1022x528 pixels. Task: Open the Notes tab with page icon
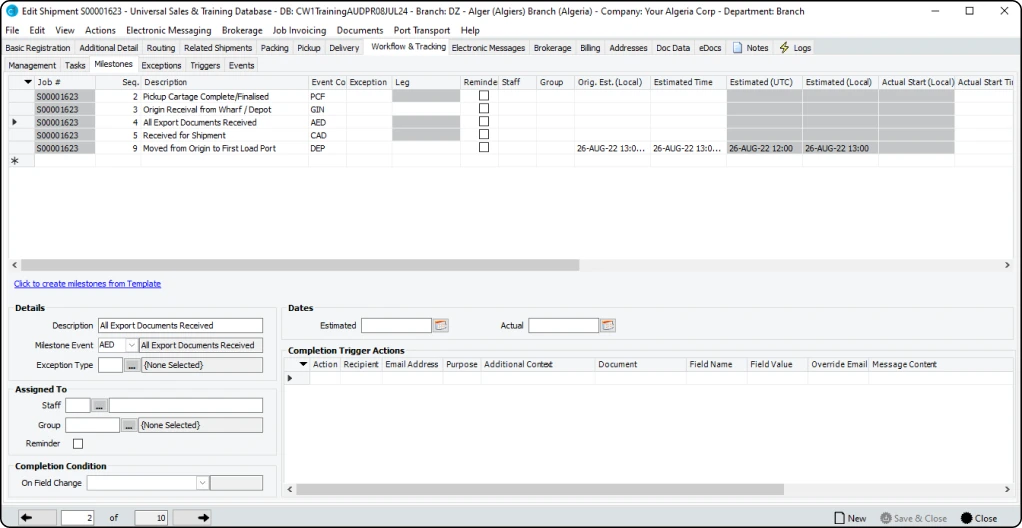click(x=751, y=48)
